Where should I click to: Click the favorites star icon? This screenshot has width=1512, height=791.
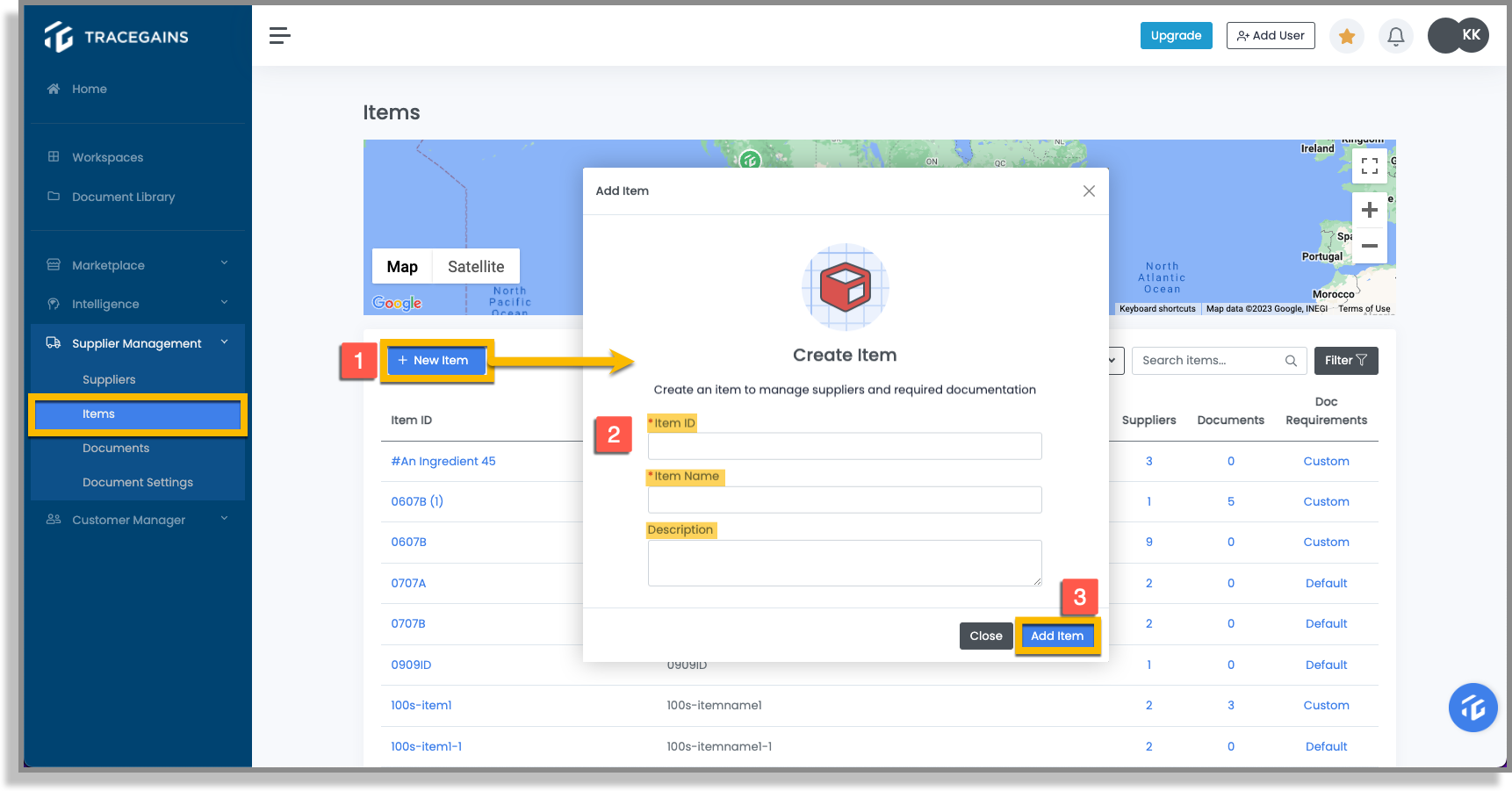[1346, 36]
